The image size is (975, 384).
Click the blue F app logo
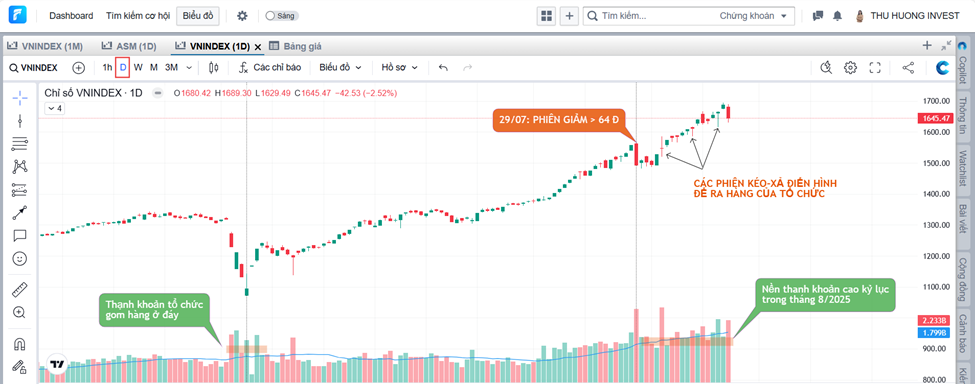(18, 15)
